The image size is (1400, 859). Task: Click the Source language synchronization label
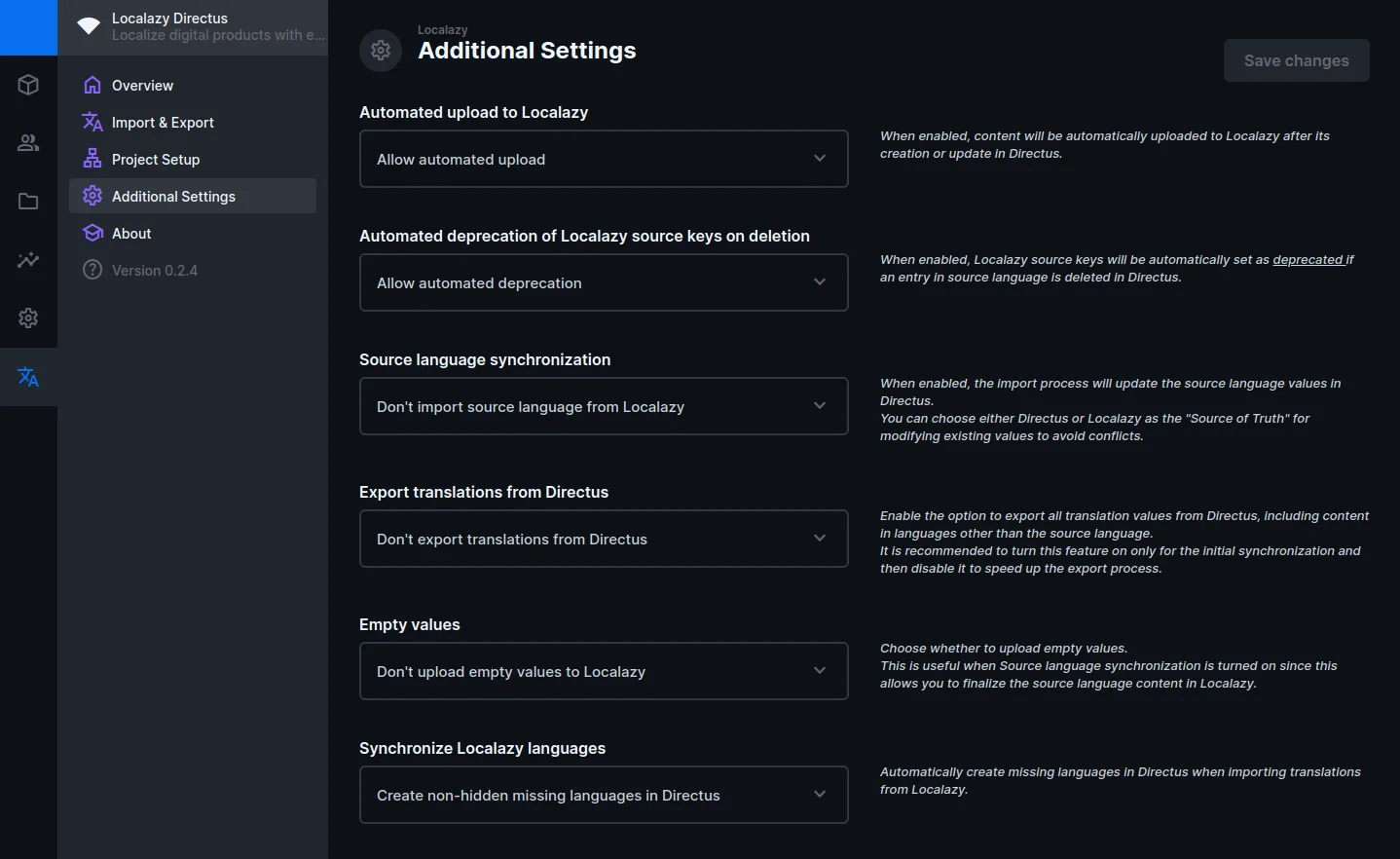pos(485,359)
